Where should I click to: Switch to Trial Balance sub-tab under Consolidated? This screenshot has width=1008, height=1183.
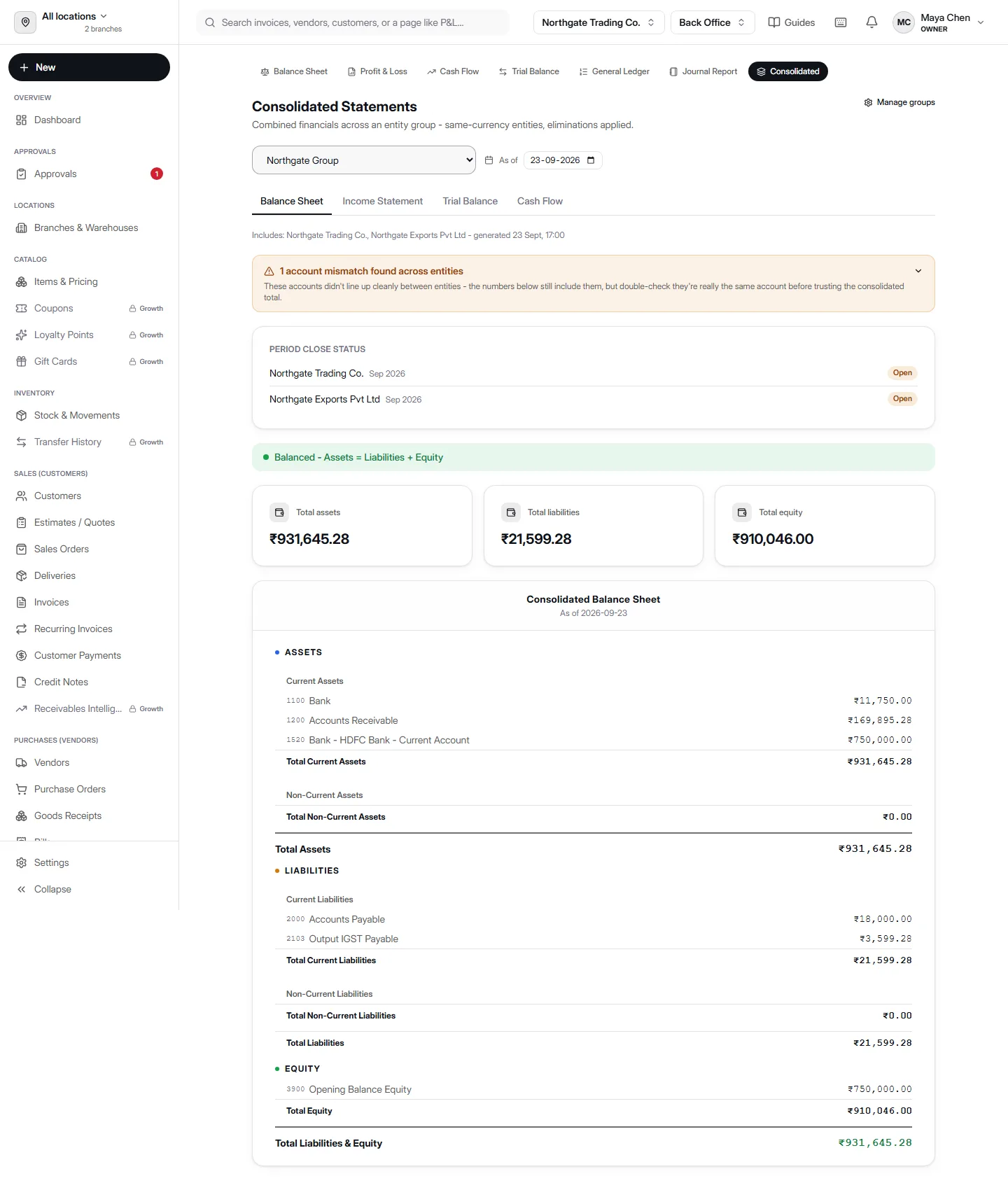coord(470,201)
